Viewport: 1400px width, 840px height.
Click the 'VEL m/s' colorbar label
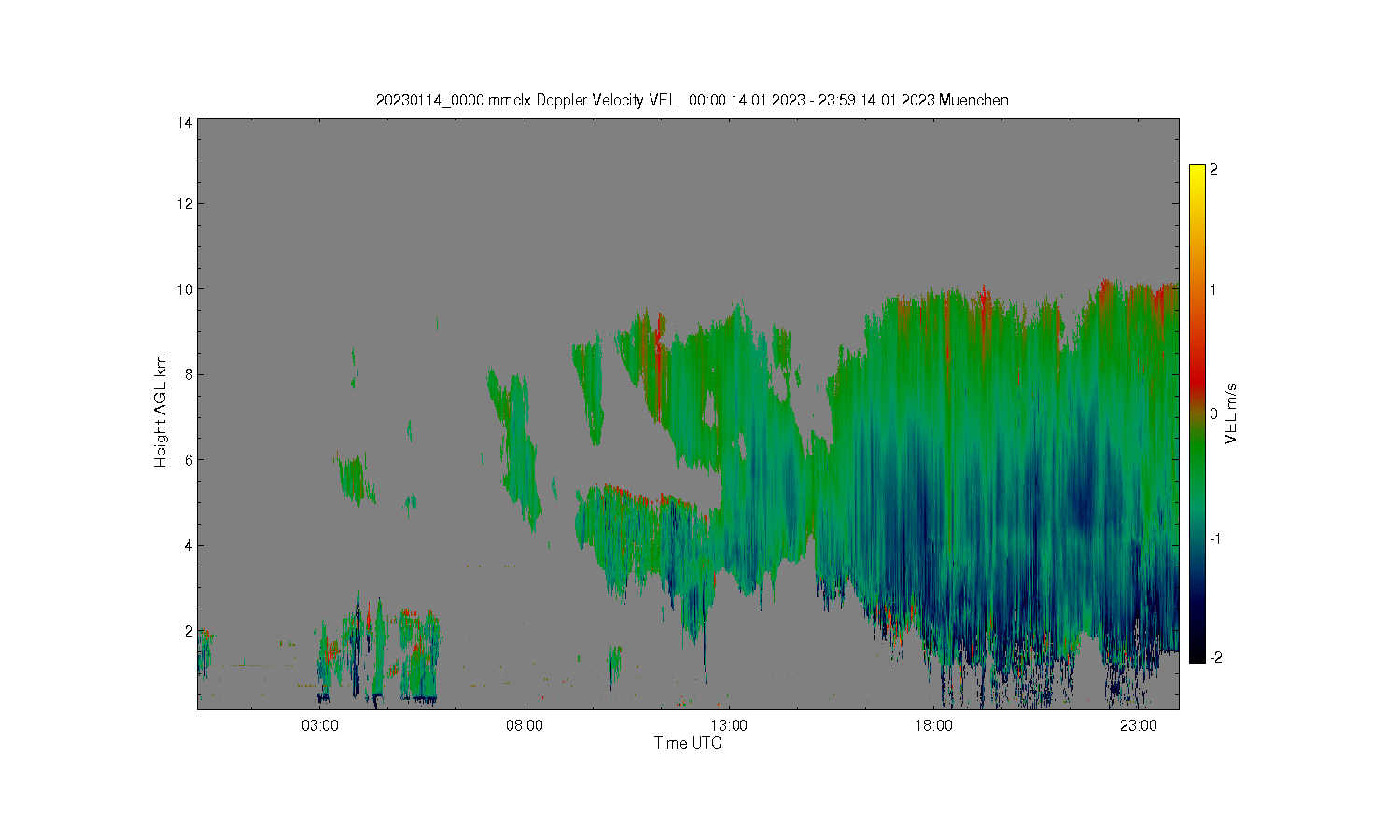click(x=1230, y=413)
